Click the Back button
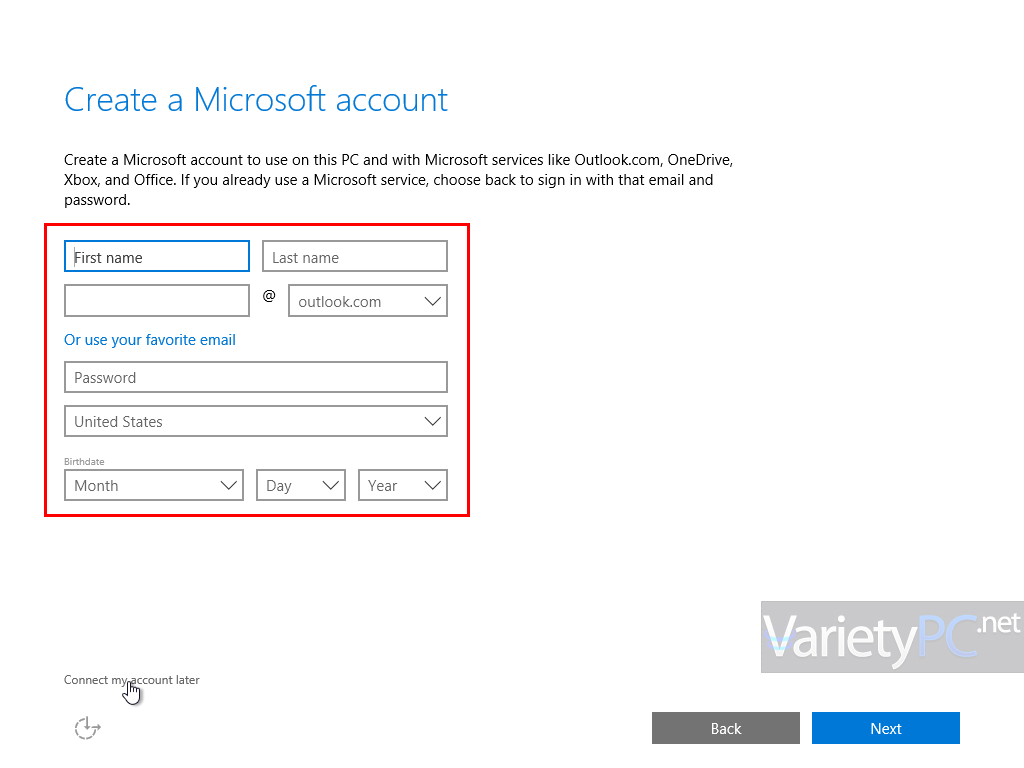 coord(726,728)
